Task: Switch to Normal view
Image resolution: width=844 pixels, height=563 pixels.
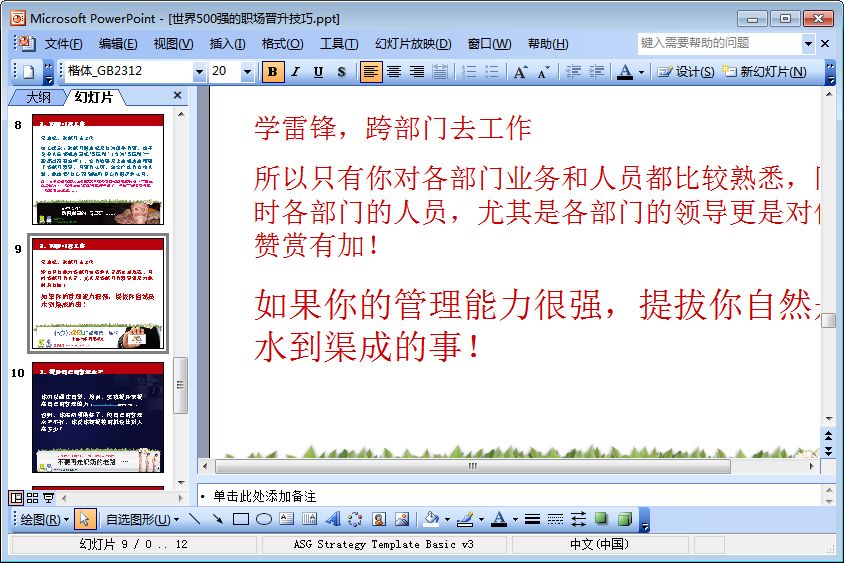Action: pos(17,498)
